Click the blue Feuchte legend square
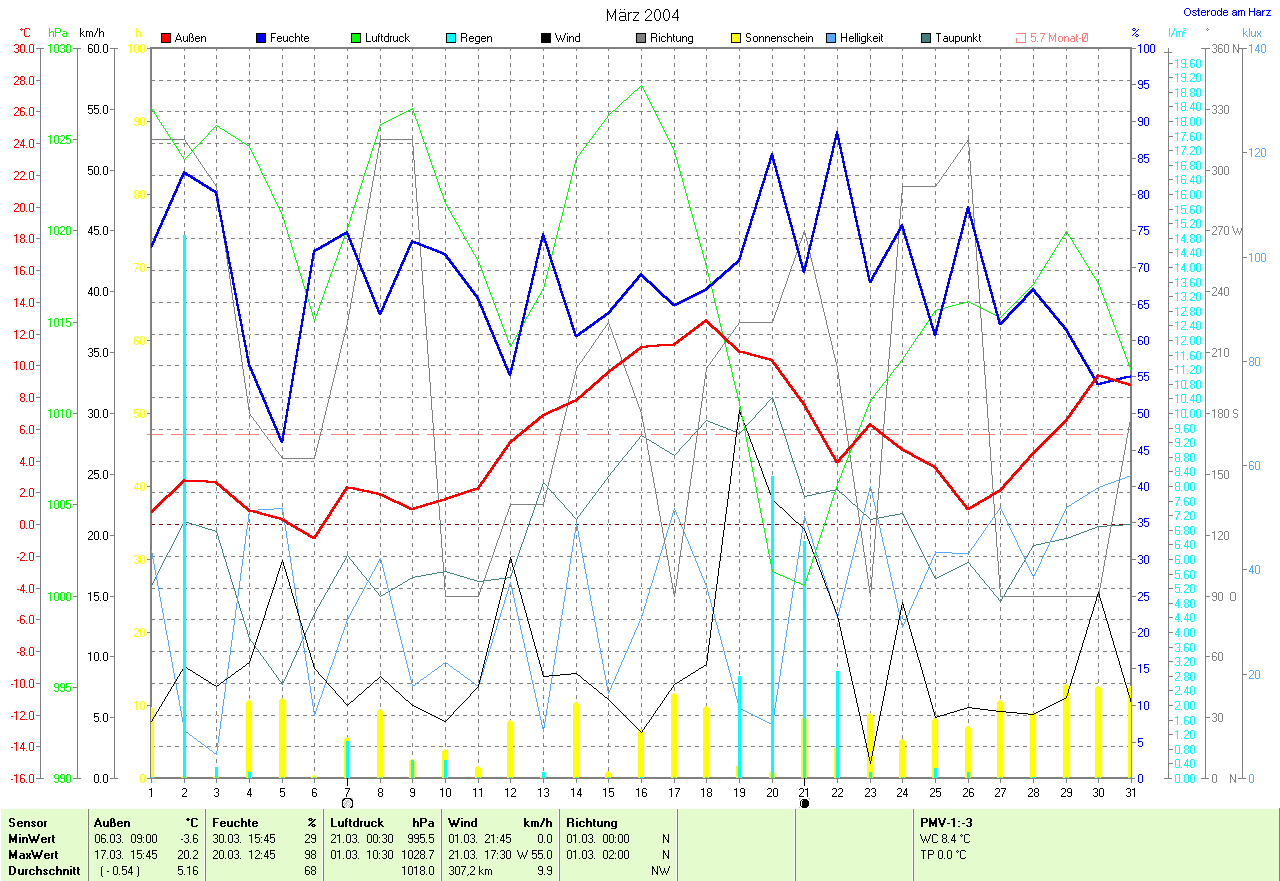Image resolution: width=1280 pixels, height=881 pixels. [261, 38]
